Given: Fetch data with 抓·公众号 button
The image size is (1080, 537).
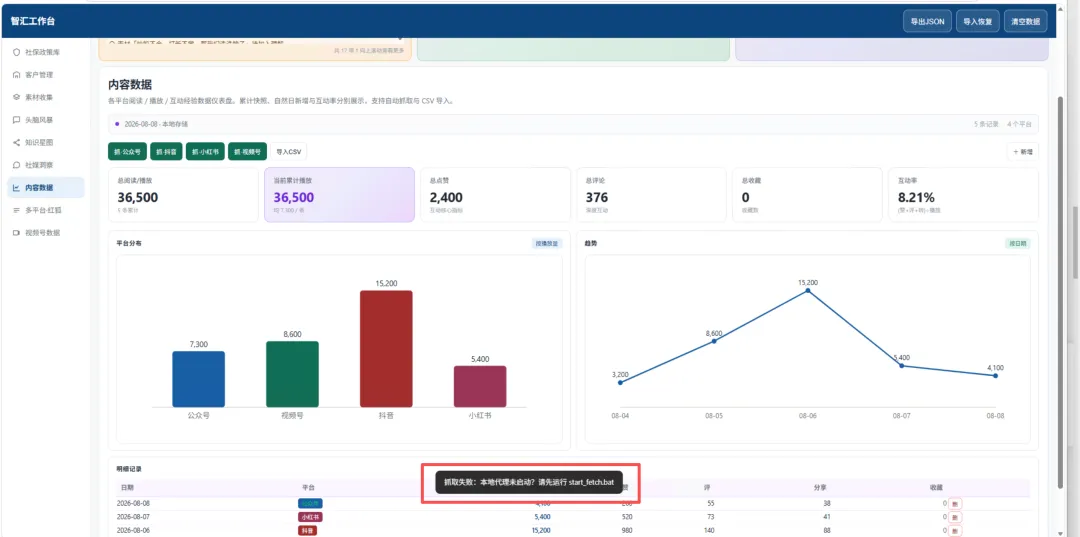Looking at the screenshot, I should 127,151.
